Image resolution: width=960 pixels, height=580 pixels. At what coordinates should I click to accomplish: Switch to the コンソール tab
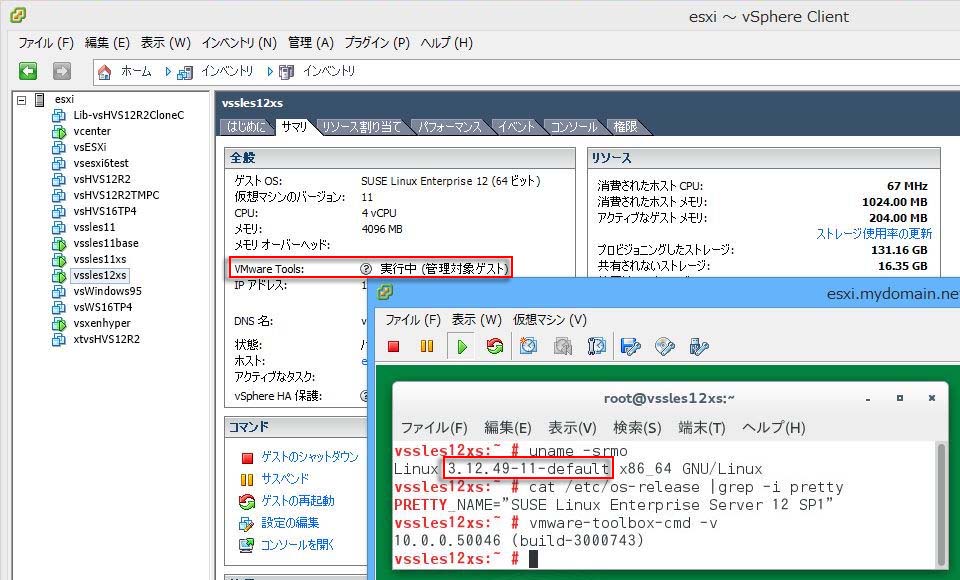(574, 127)
